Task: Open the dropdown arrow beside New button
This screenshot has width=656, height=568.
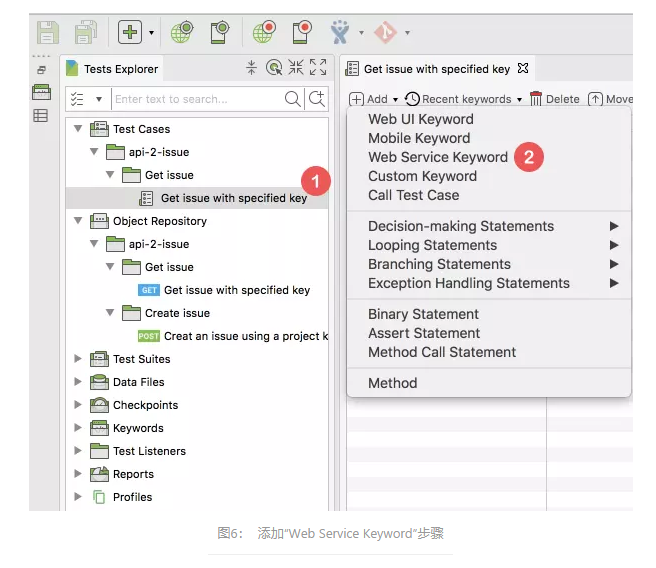Action: (x=151, y=32)
